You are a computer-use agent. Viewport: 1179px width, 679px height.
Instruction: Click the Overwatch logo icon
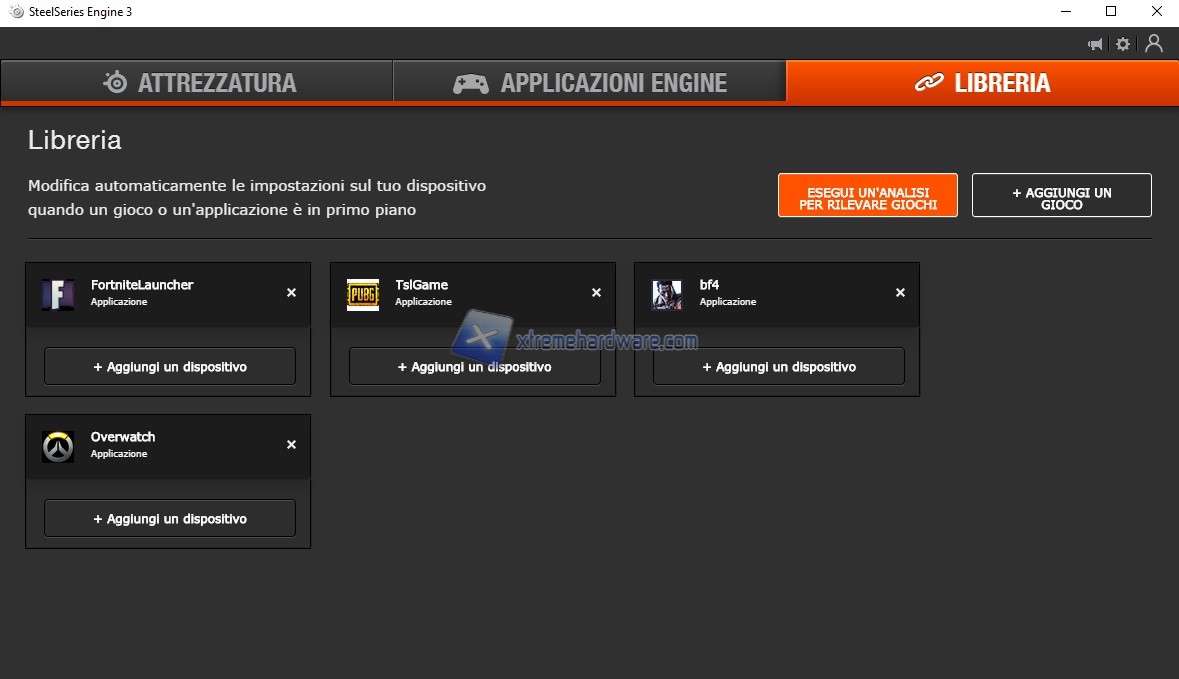[58, 446]
